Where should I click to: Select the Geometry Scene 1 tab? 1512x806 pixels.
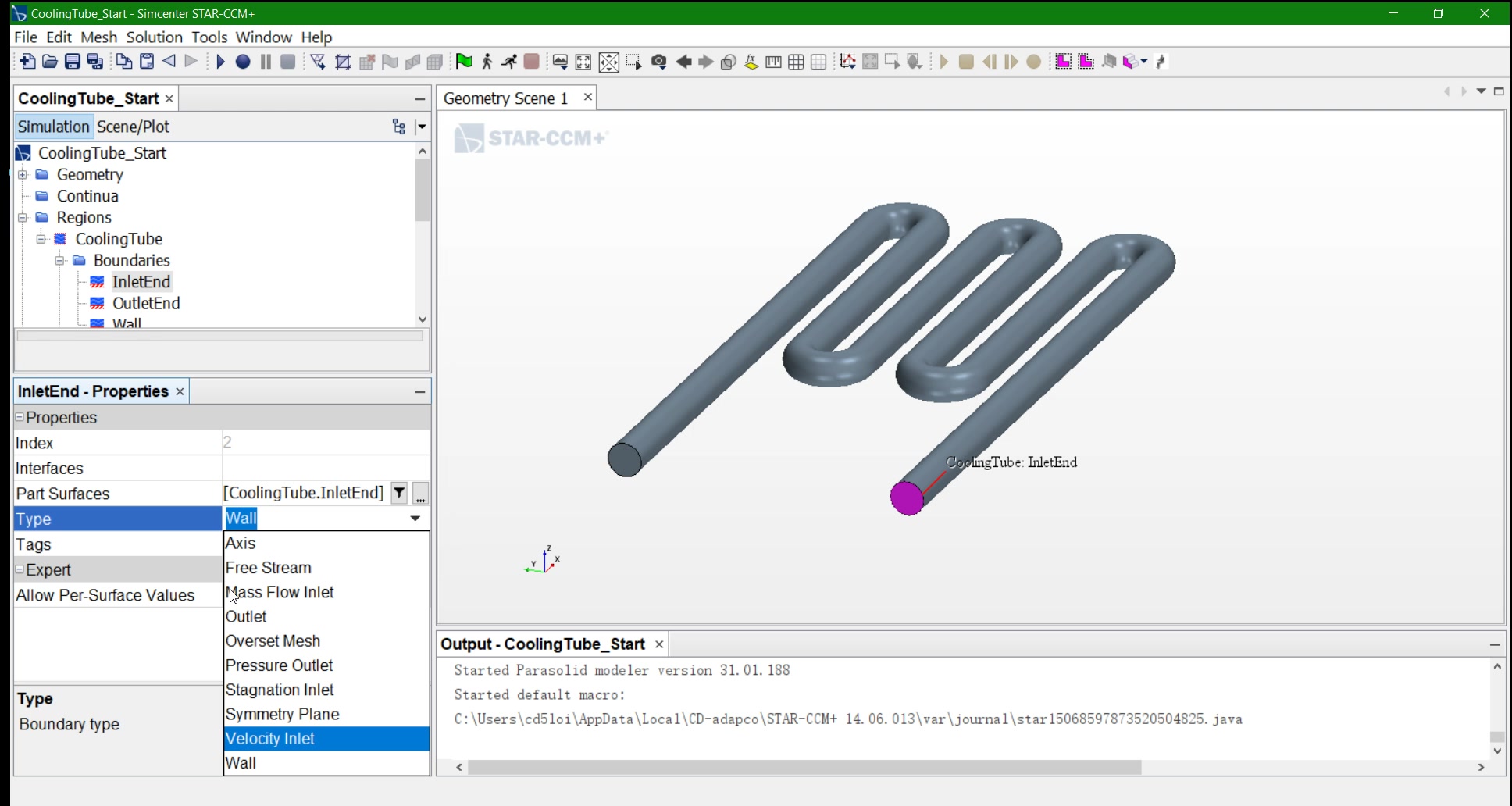coord(505,98)
